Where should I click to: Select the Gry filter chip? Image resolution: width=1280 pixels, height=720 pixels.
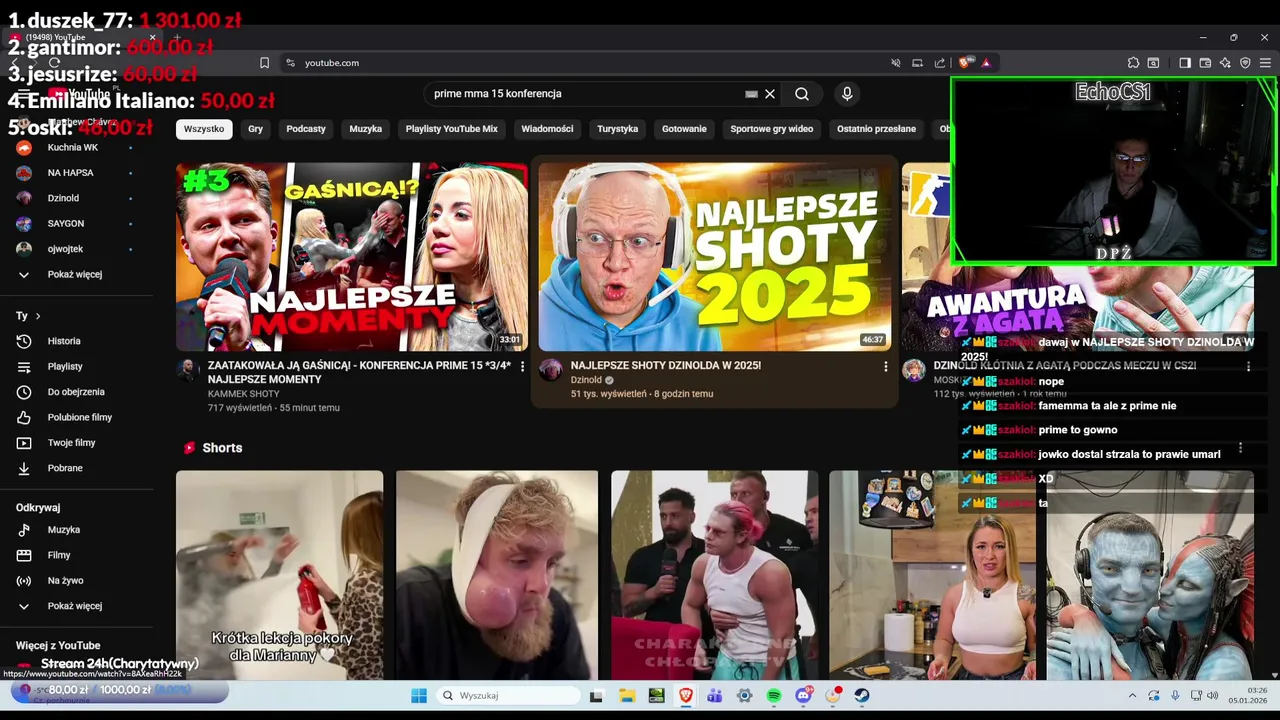point(256,129)
